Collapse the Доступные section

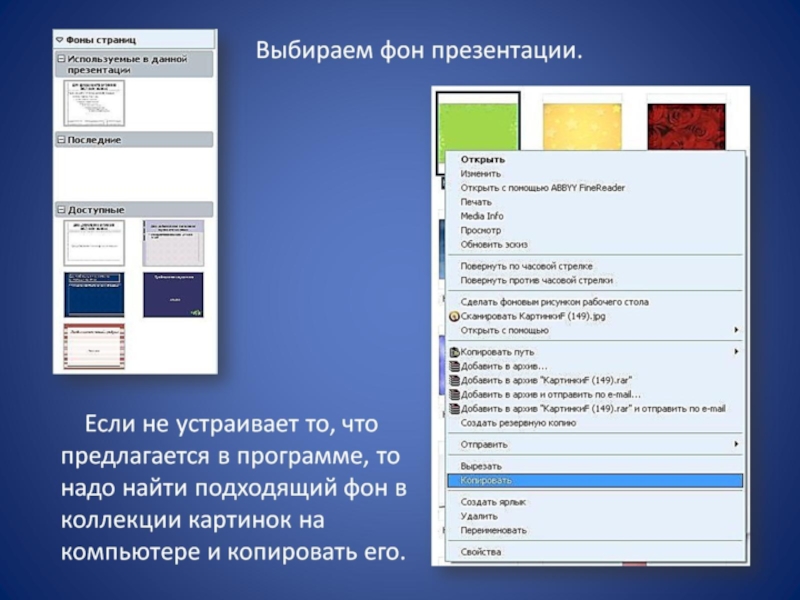point(62,210)
